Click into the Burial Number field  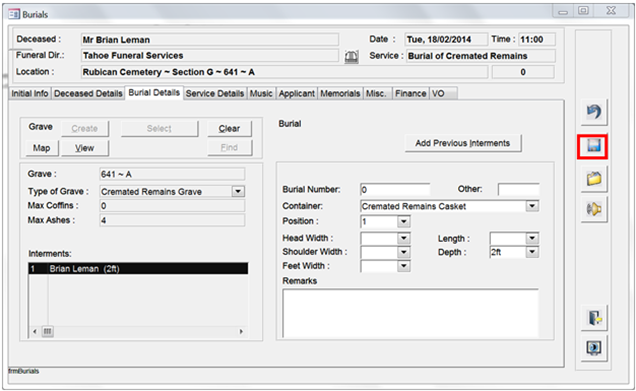click(x=395, y=189)
